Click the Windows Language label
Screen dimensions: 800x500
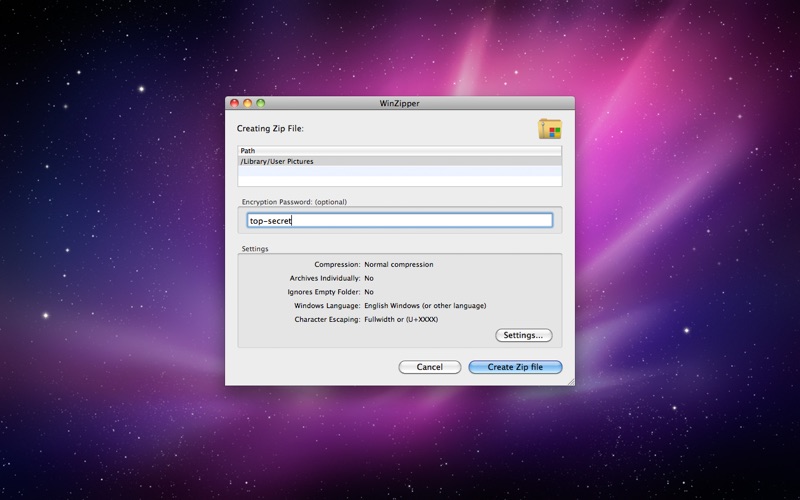327,306
